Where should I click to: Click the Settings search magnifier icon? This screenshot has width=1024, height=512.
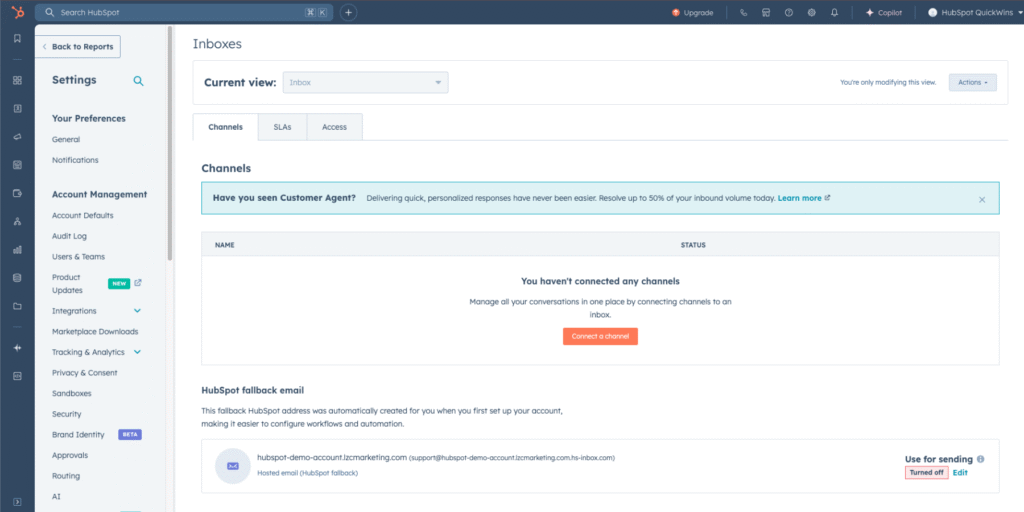(138, 81)
